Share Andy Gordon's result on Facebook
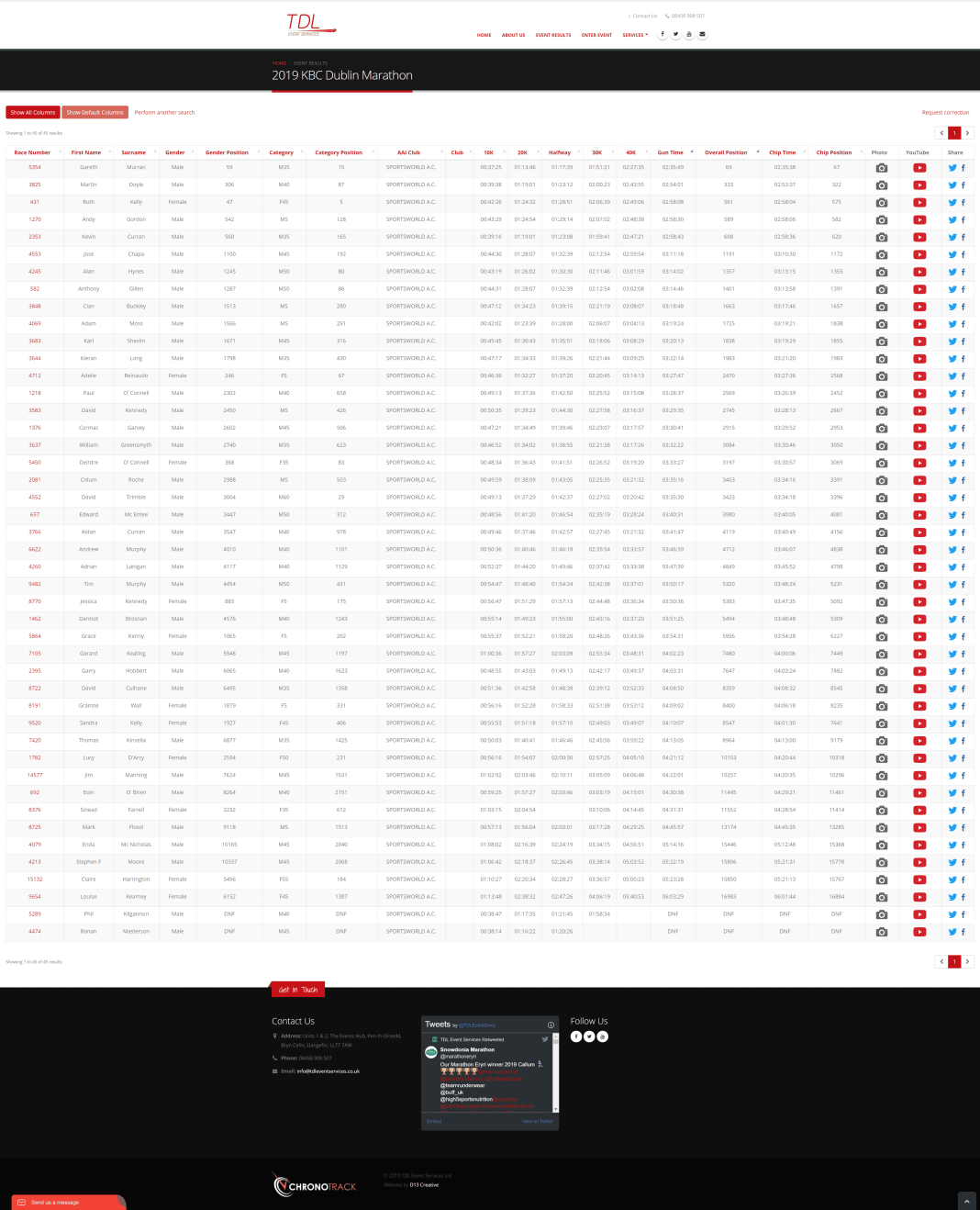Image resolution: width=980 pixels, height=1210 pixels. [x=963, y=220]
